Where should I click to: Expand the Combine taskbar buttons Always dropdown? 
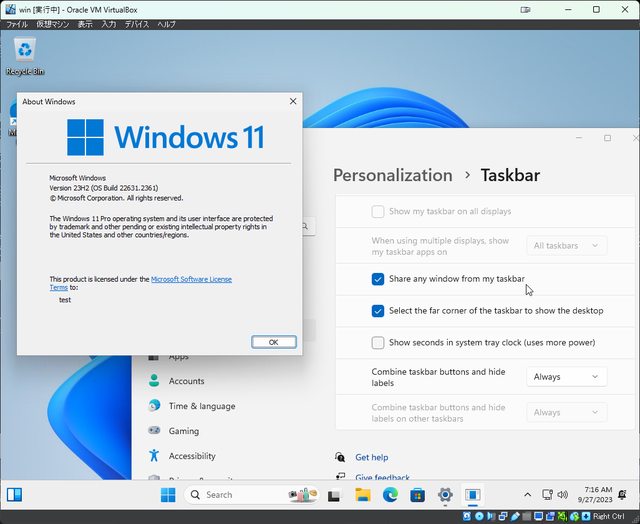[566, 377]
